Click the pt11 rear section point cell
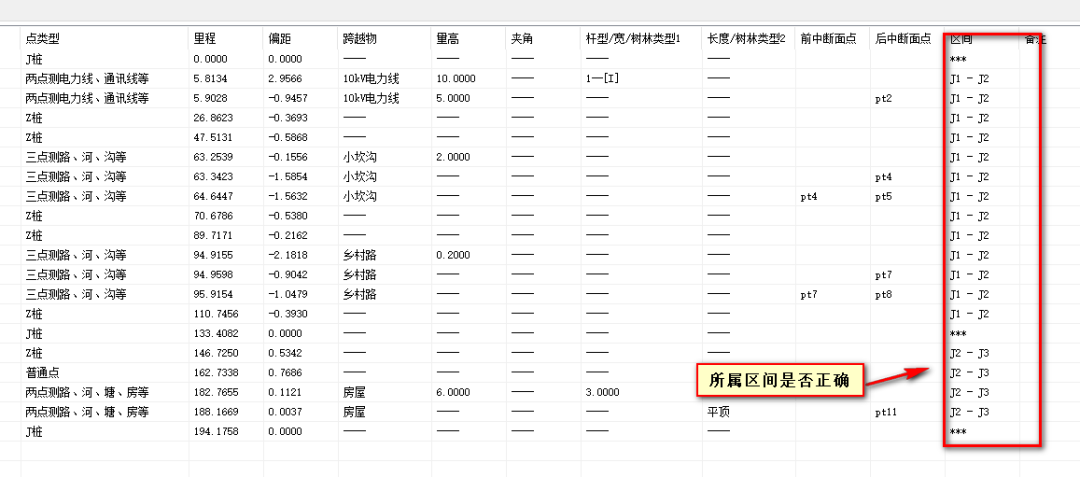Image resolution: width=1080 pixels, height=477 pixels. [887, 412]
